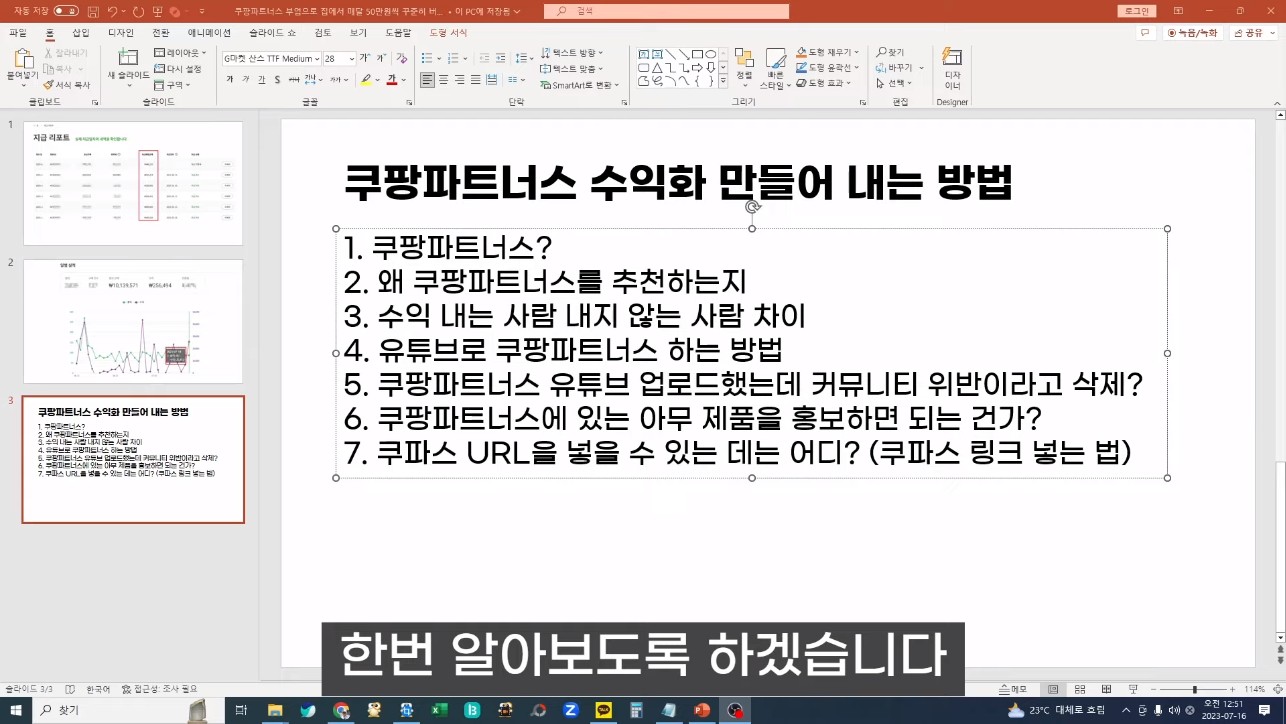1286x724 pixels.
Task: Click the Cut (잘라내기) scissors icon
Action: coord(65,52)
